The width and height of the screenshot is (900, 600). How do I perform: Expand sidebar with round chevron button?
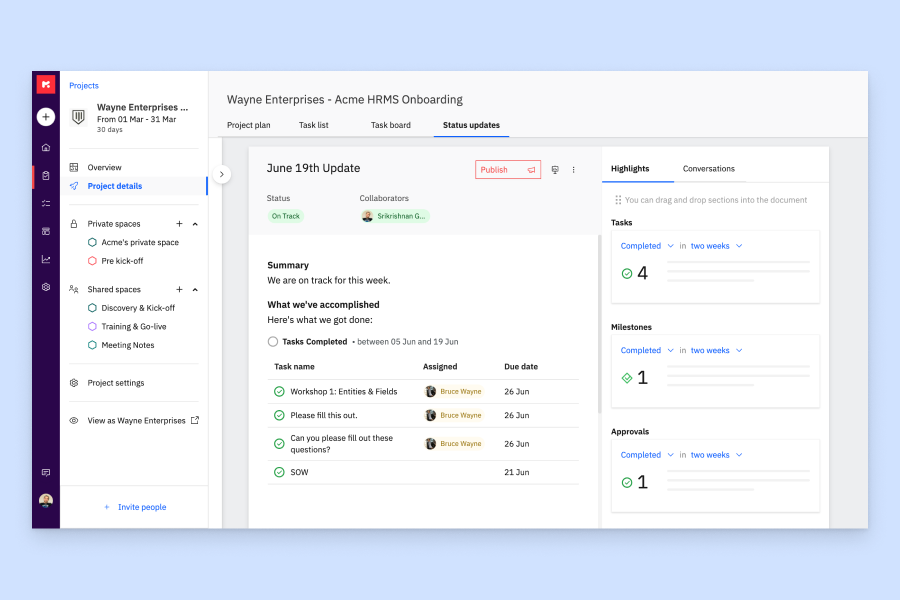(x=222, y=174)
